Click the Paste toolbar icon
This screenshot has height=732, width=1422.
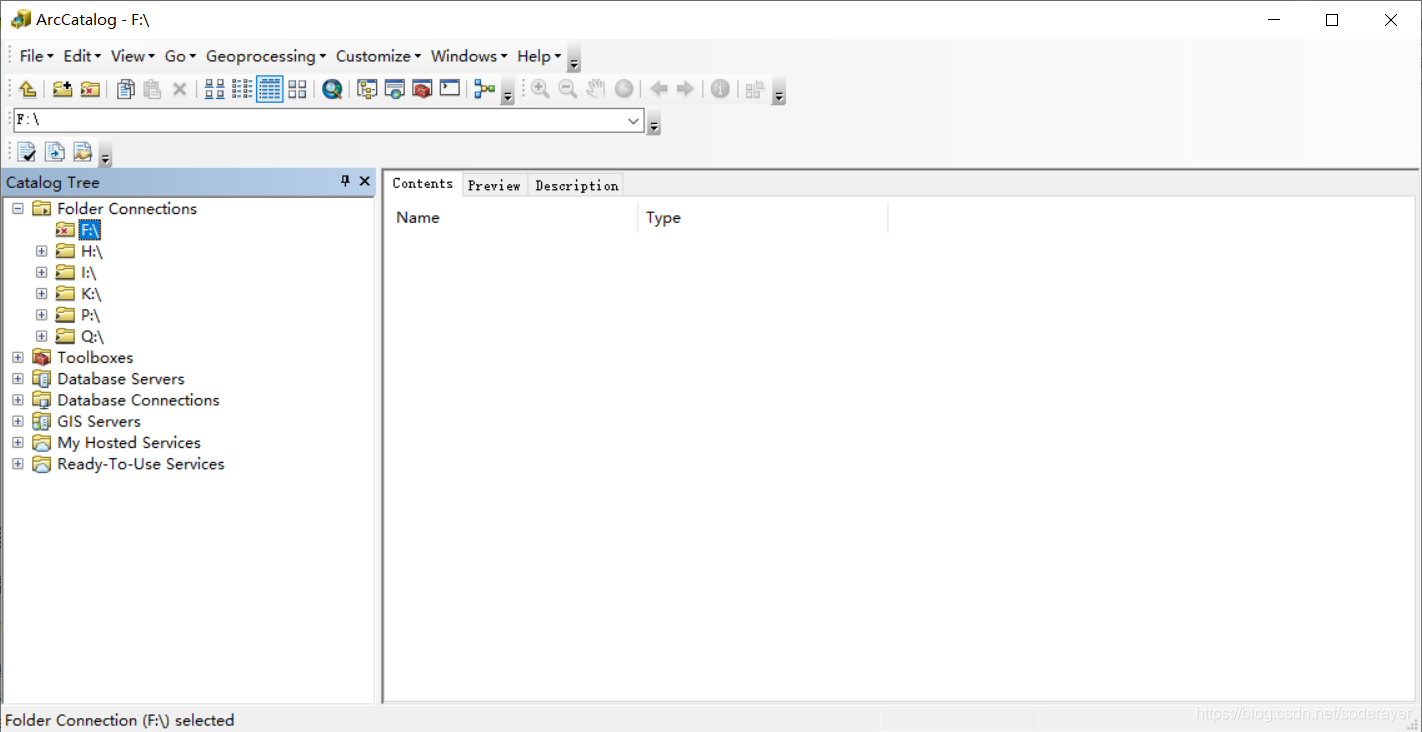(152, 89)
